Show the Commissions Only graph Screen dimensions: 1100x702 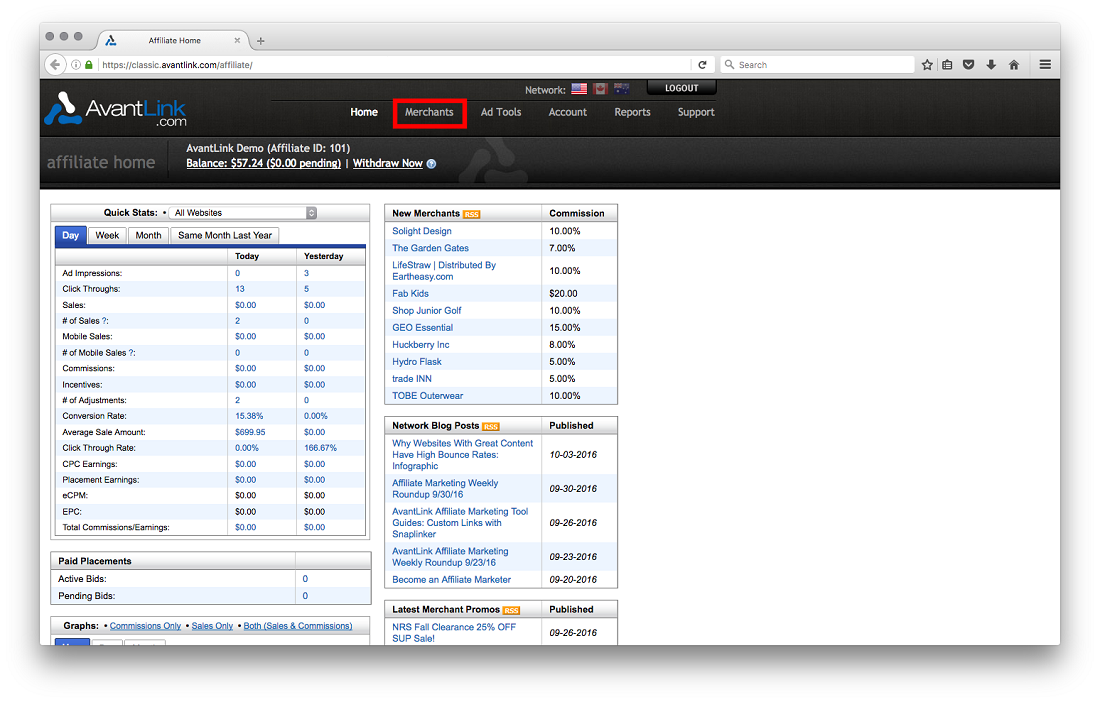(145, 626)
